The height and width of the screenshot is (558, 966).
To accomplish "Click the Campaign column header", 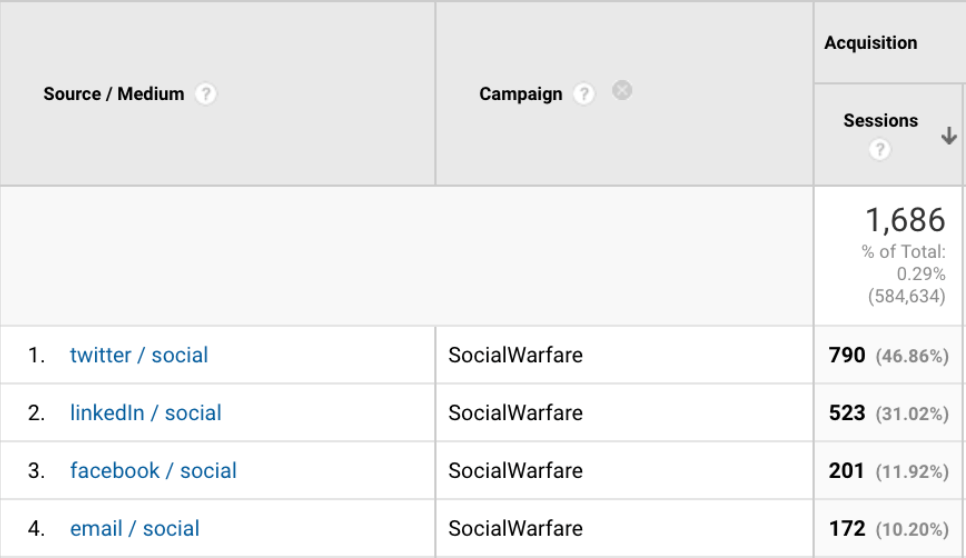I will point(520,94).
